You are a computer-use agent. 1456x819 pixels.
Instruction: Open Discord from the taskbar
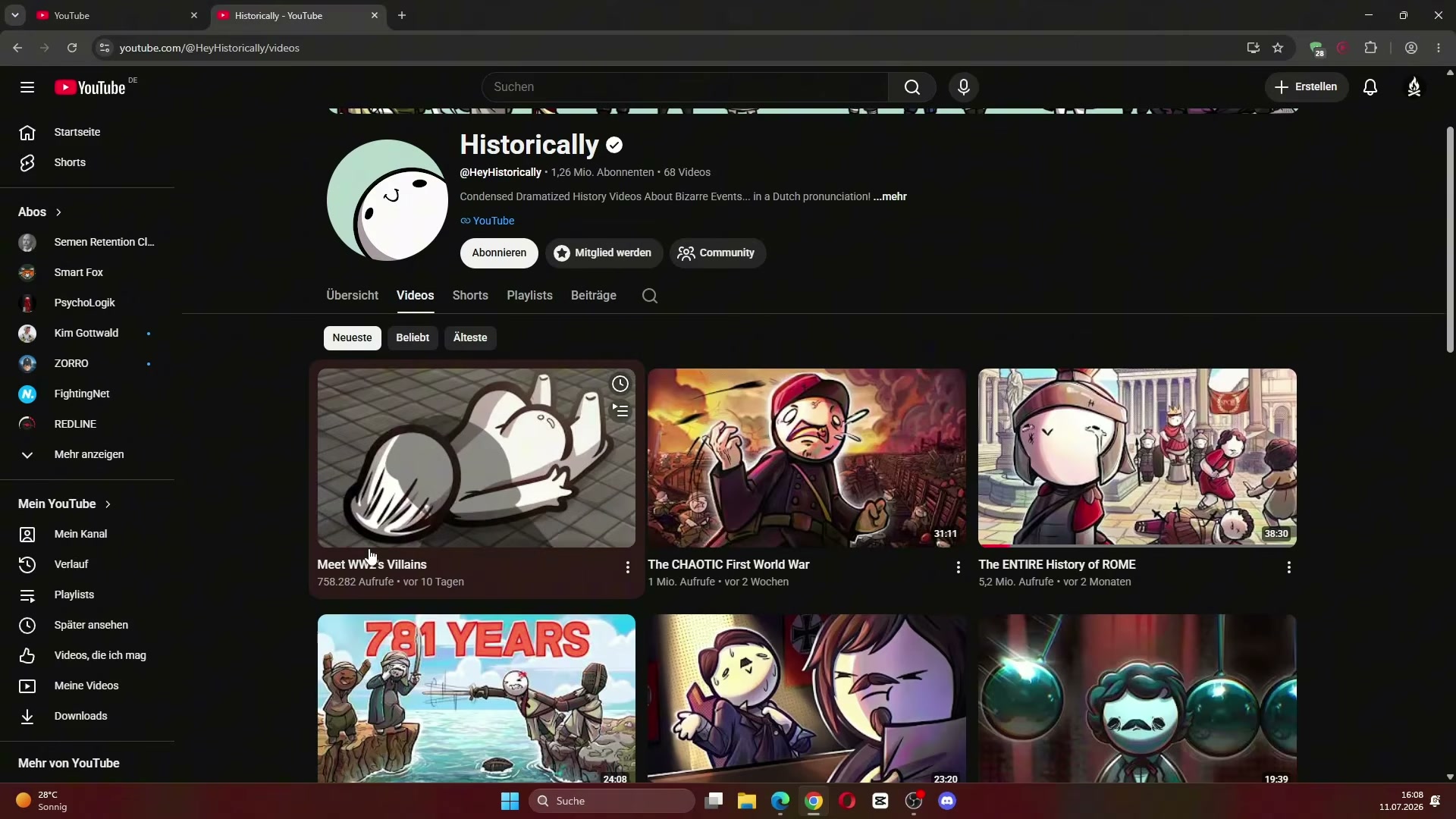(947, 801)
